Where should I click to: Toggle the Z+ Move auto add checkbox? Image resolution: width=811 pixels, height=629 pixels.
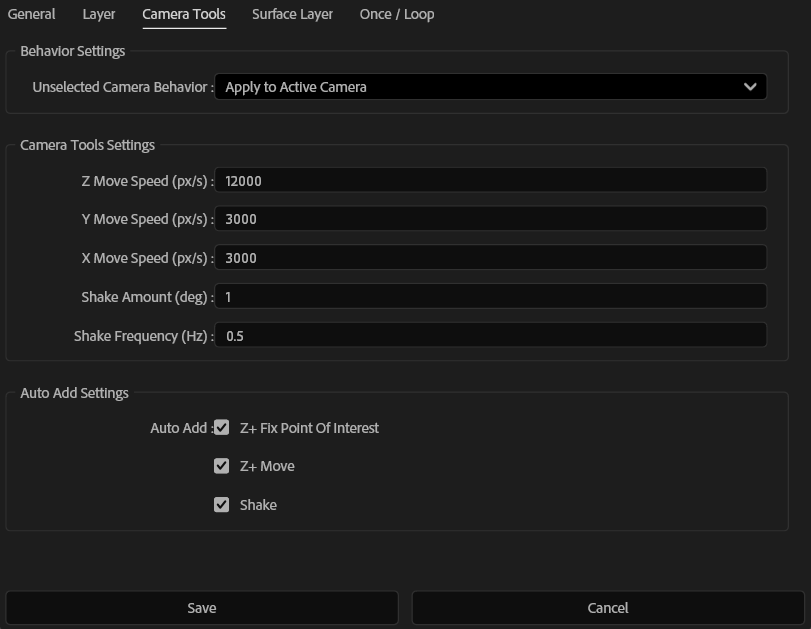[x=220, y=466]
